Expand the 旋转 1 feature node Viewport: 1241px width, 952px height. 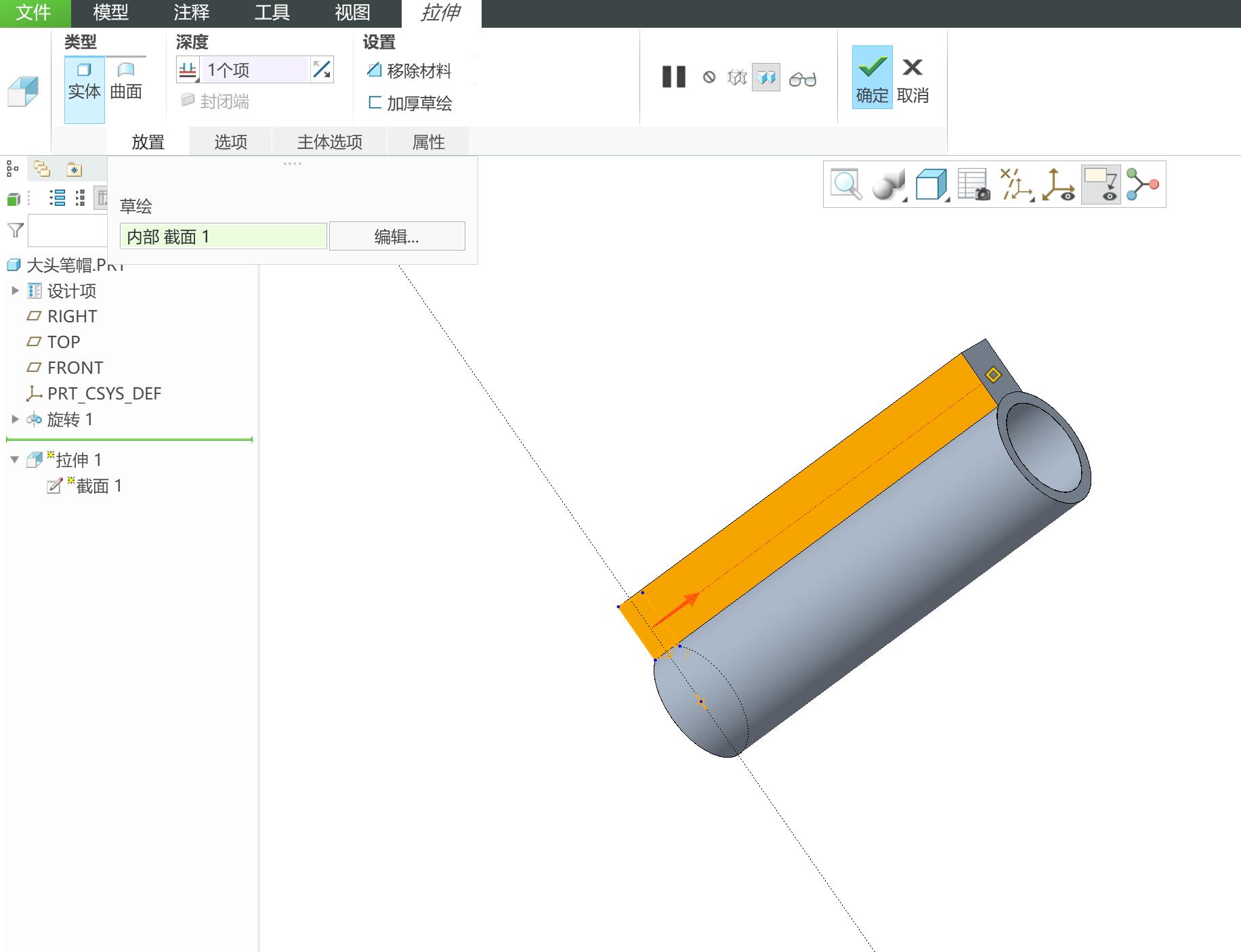coord(15,419)
